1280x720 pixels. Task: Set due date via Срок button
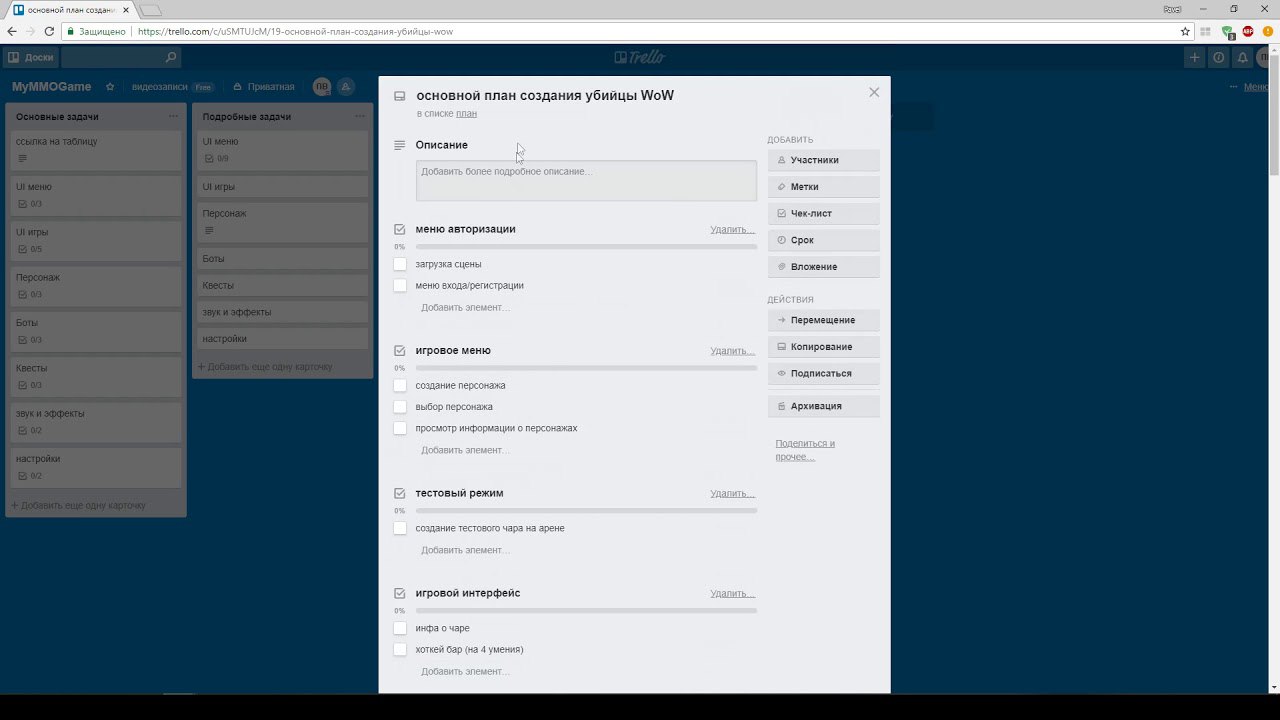click(x=824, y=240)
